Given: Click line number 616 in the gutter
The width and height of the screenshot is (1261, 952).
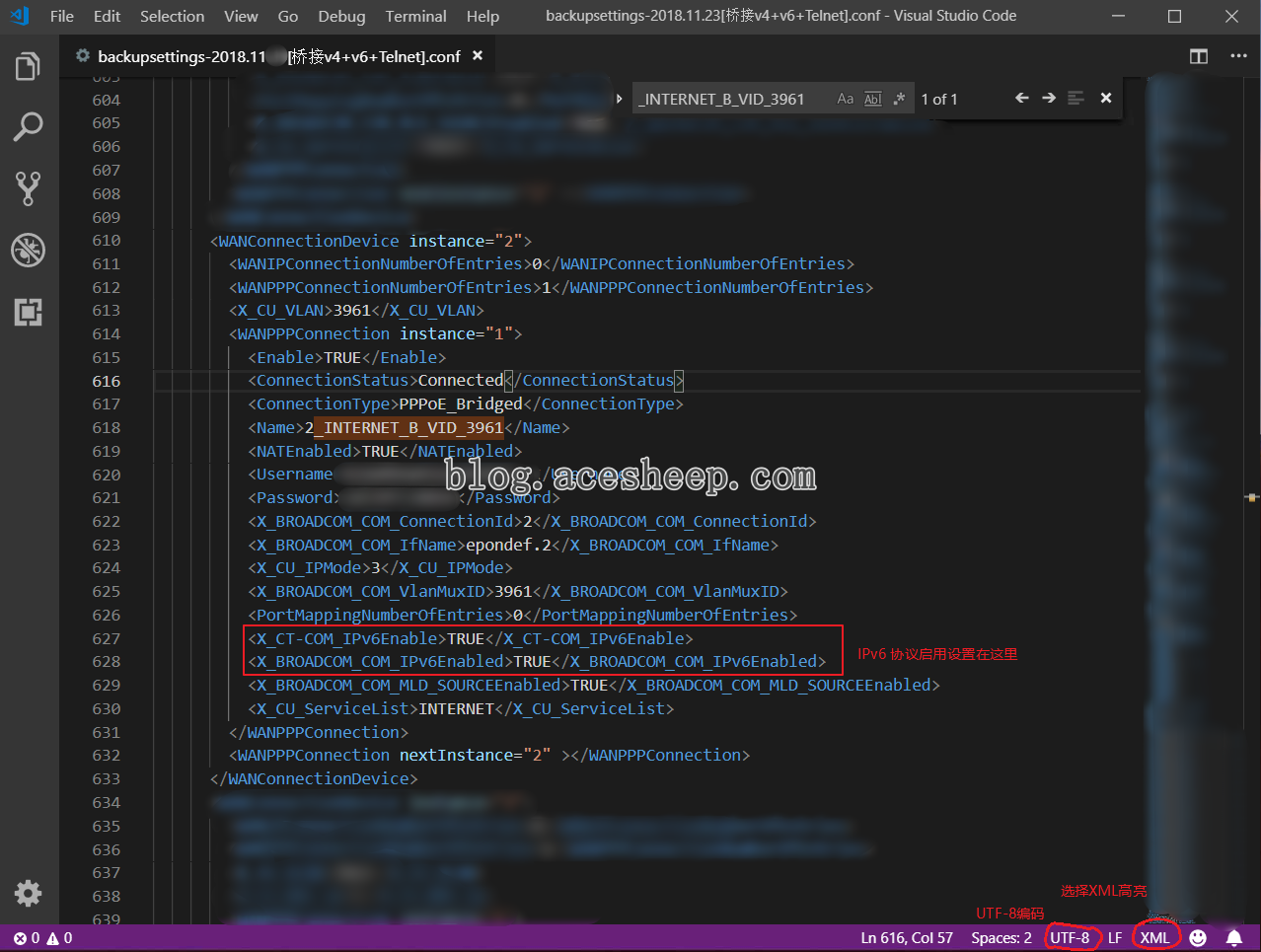Looking at the screenshot, I should tap(107, 381).
